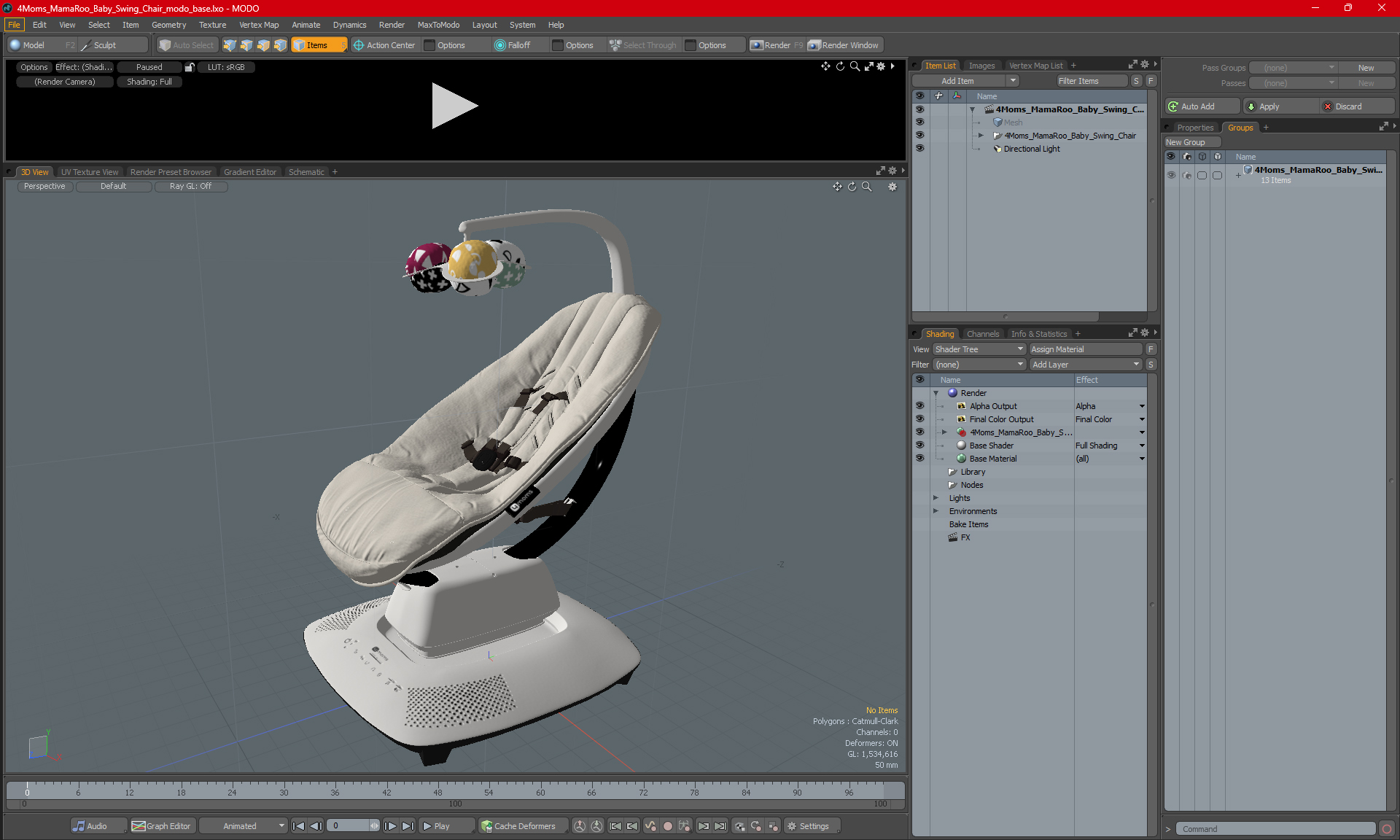Viewport: 1400px width, 840px height.
Task: Click the Command input field
Action: [x=1277, y=829]
